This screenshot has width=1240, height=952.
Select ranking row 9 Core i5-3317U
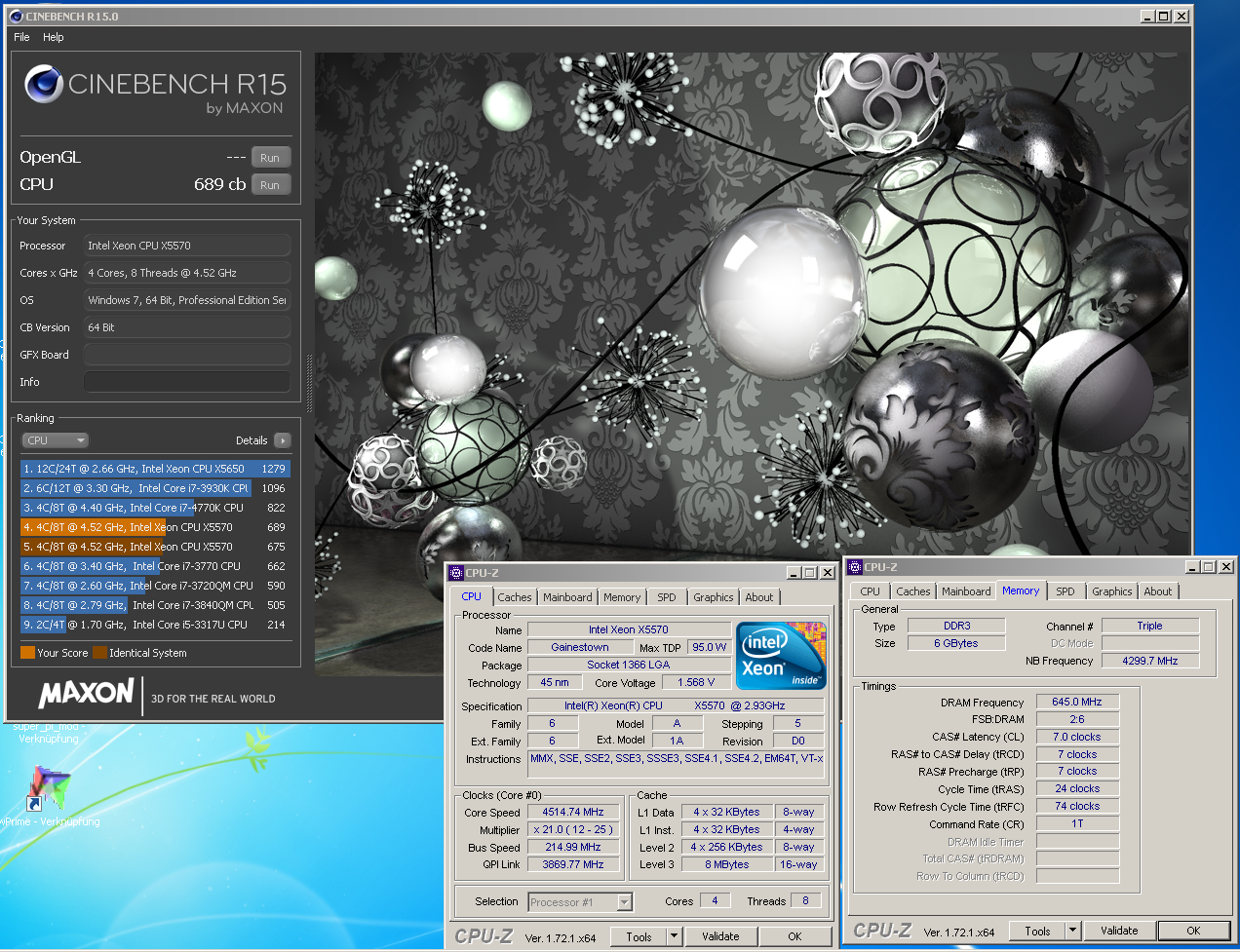point(155,625)
